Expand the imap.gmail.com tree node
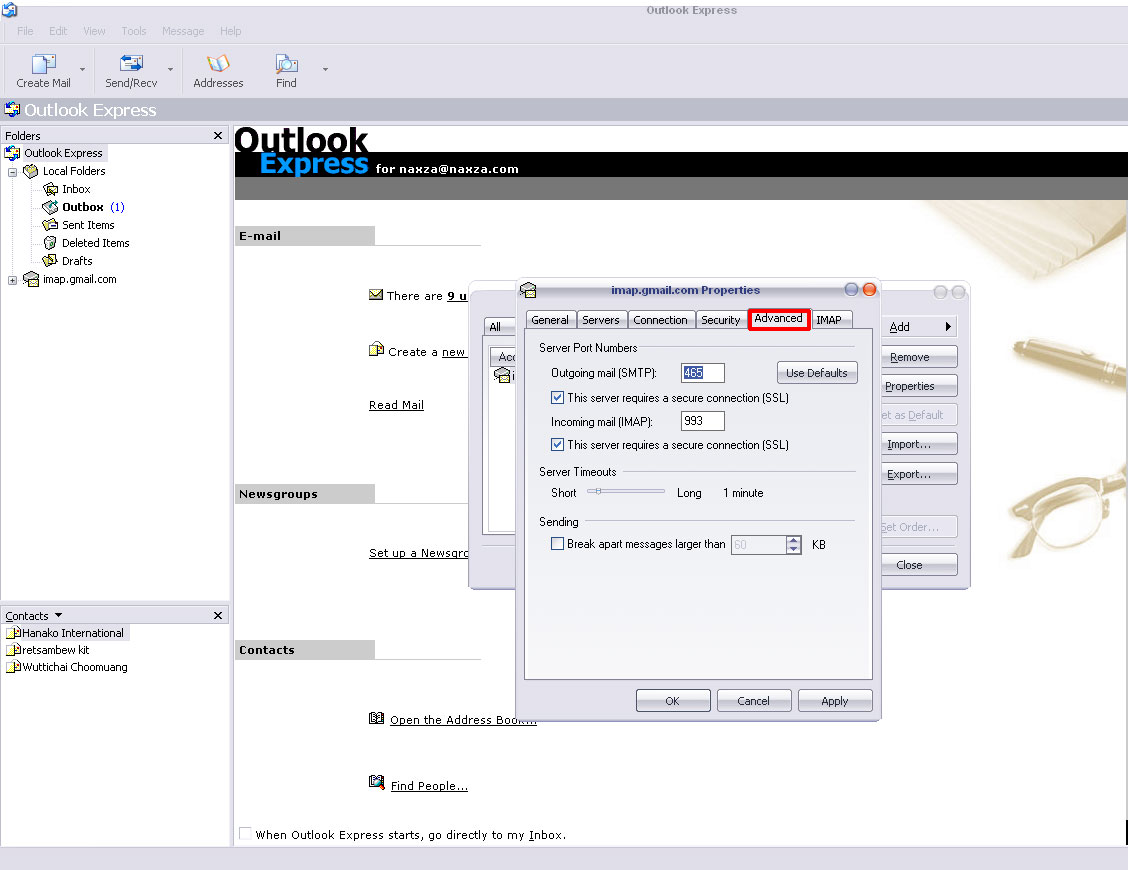The width and height of the screenshot is (1128, 870). pos(12,281)
